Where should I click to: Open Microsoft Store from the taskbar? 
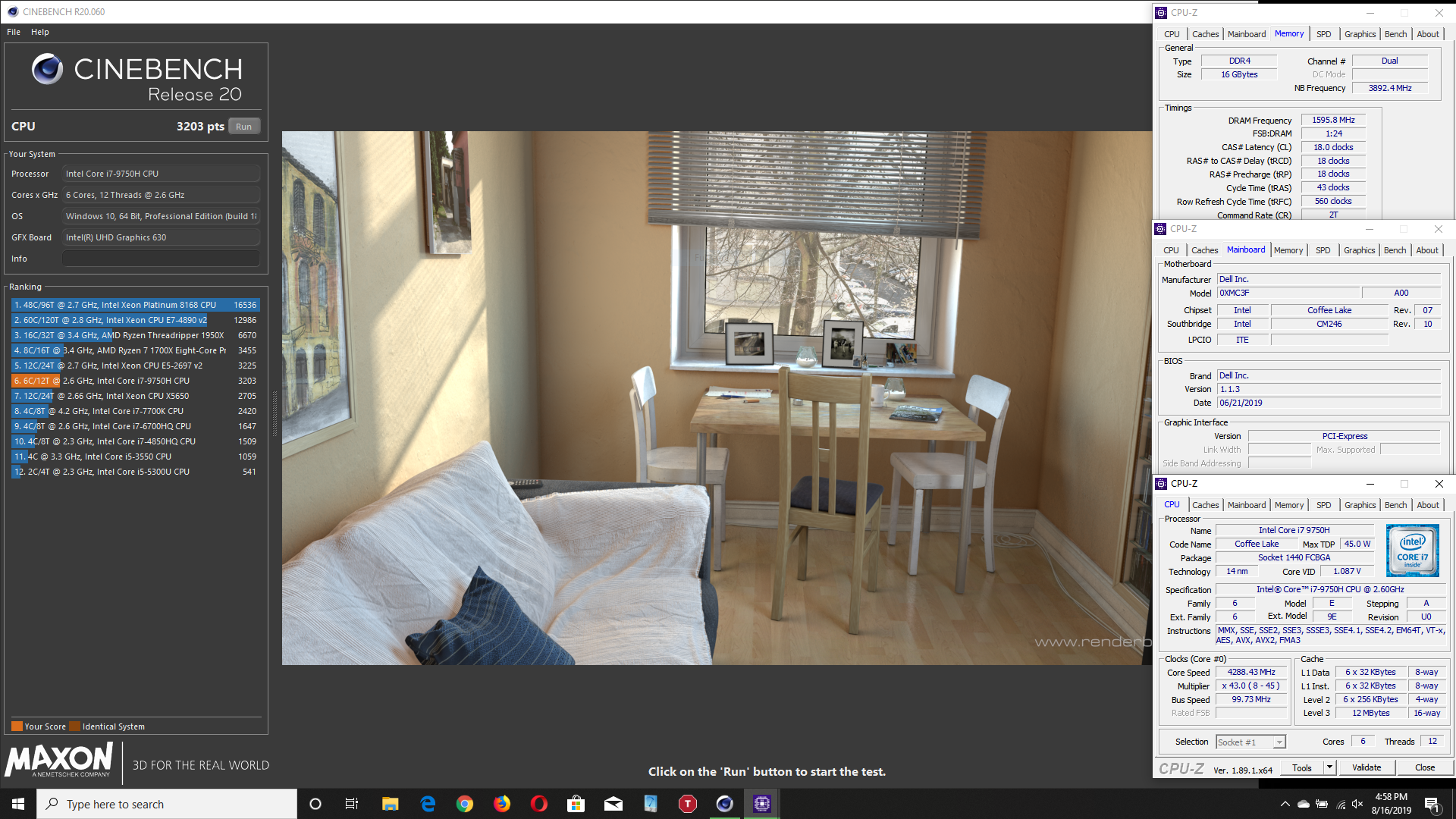tap(576, 804)
